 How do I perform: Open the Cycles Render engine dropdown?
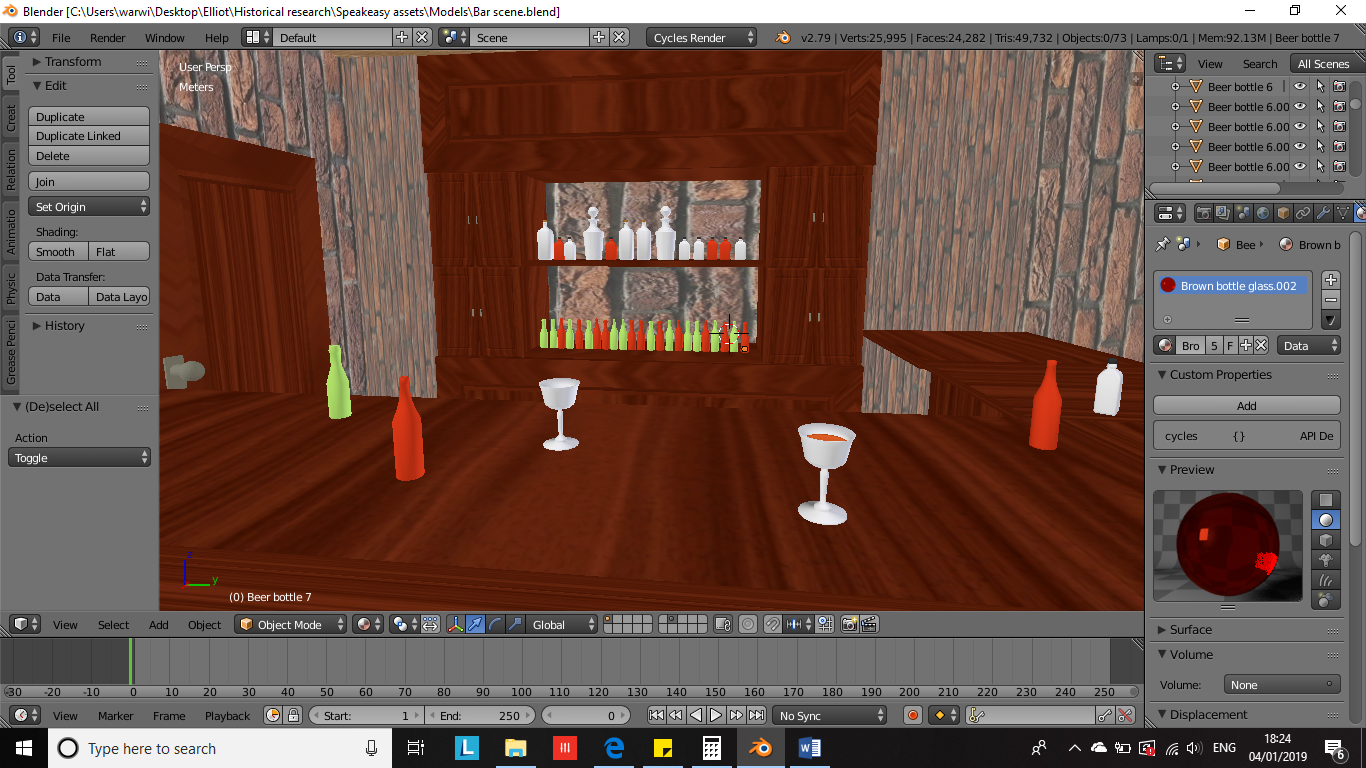[x=702, y=38]
